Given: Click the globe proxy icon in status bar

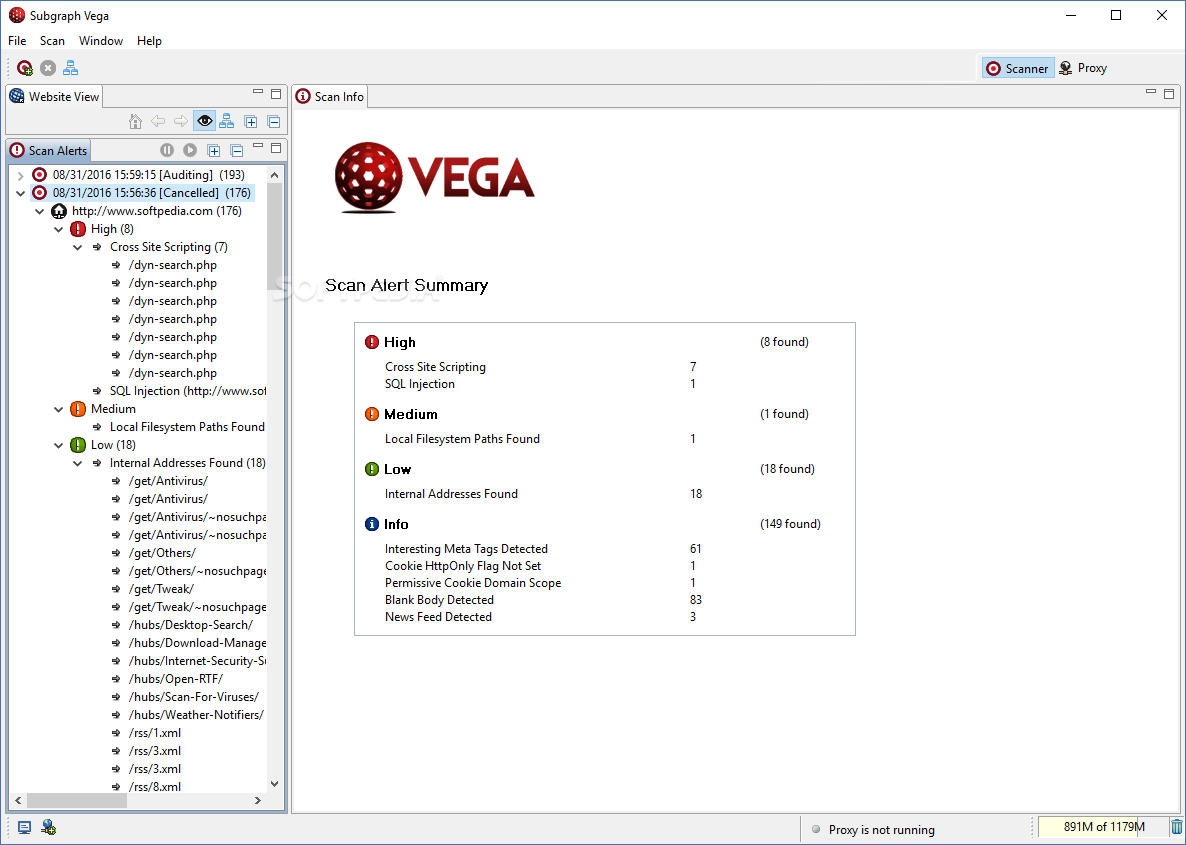Looking at the screenshot, I should click(48, 828).
